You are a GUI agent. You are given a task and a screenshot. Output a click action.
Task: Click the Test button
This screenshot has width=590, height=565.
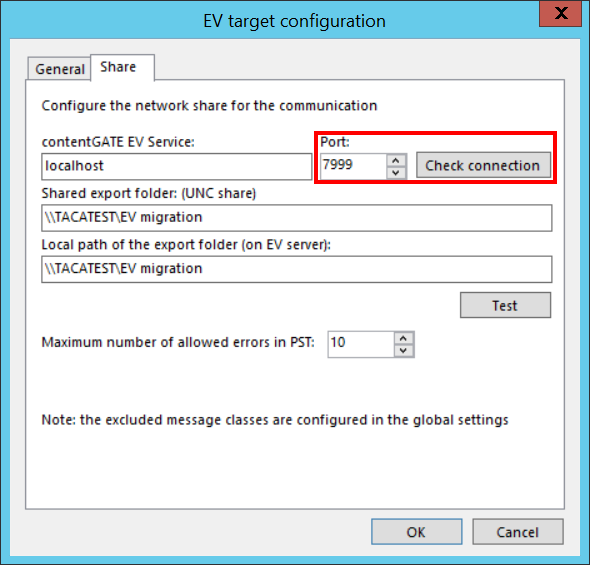click(505, 305)
